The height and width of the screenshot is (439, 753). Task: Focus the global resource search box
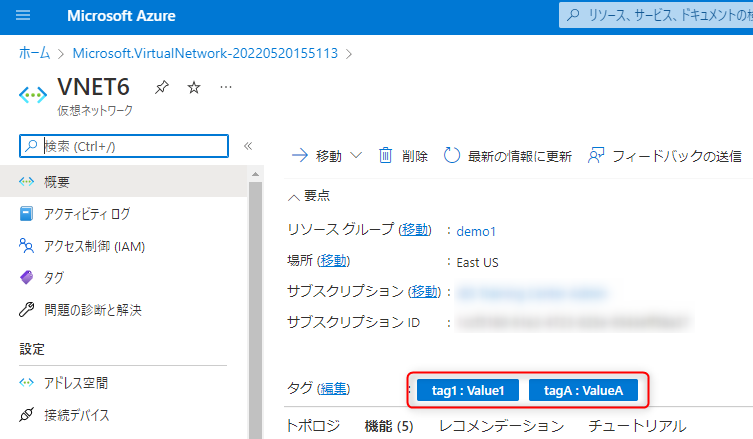656,15
